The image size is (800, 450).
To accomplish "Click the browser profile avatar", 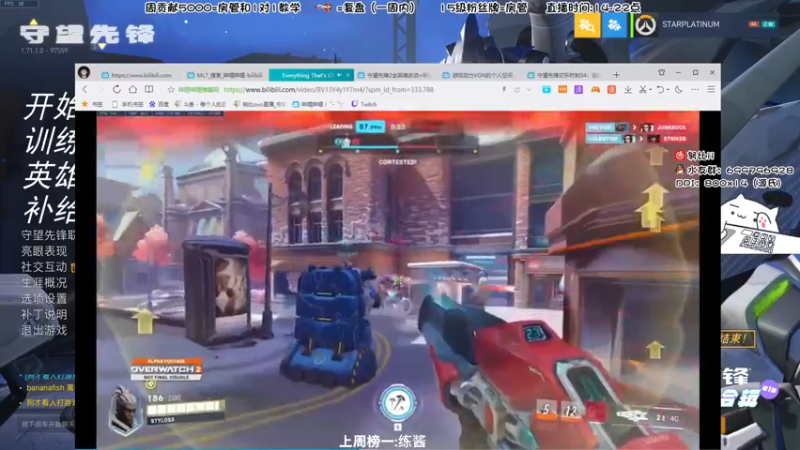I will pos(84,73).
